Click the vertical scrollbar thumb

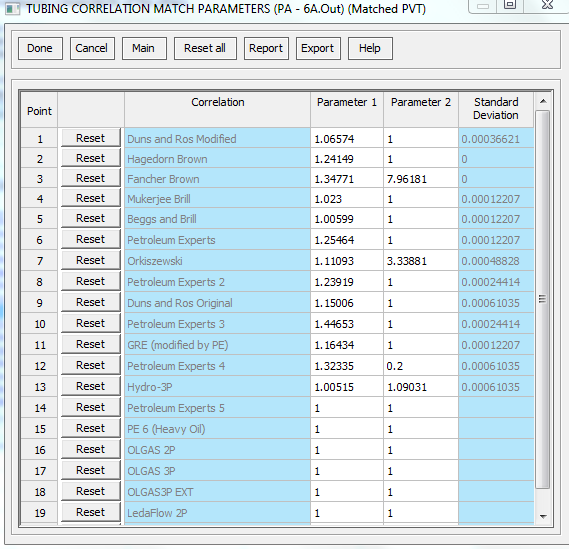[x=543, y=299]
